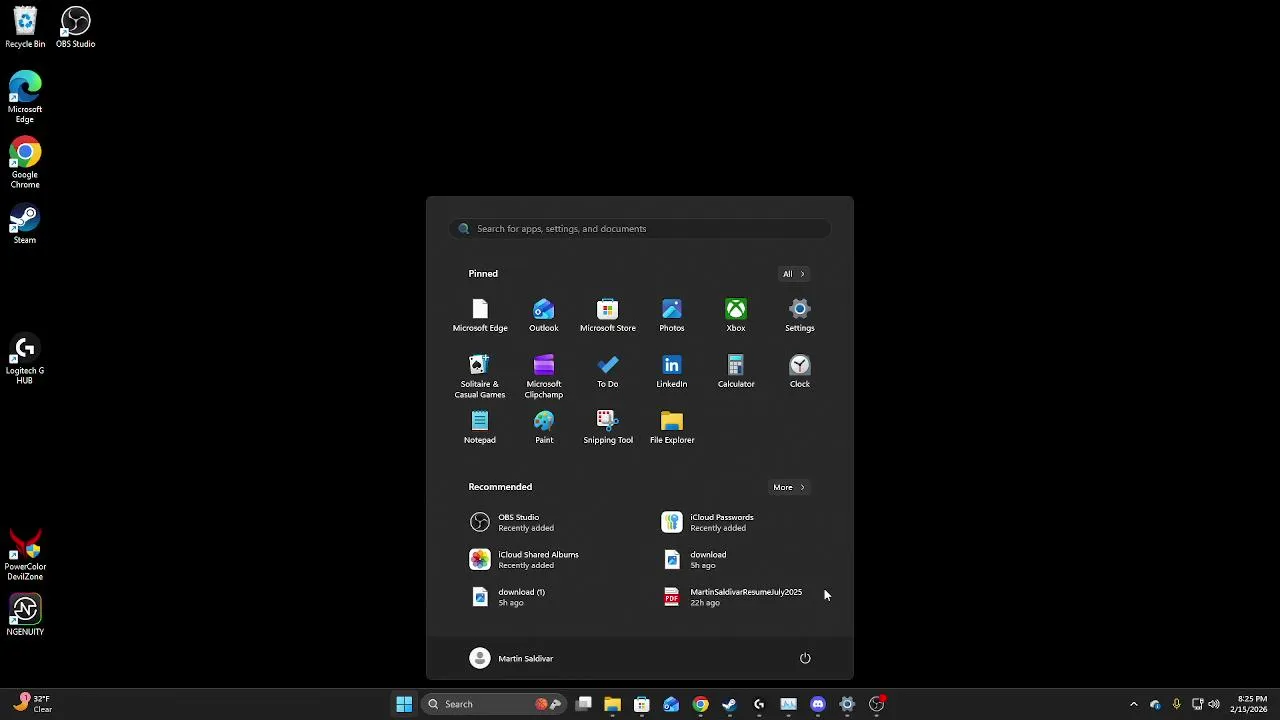Open pinned Settings in Start menu

(800, 316)
